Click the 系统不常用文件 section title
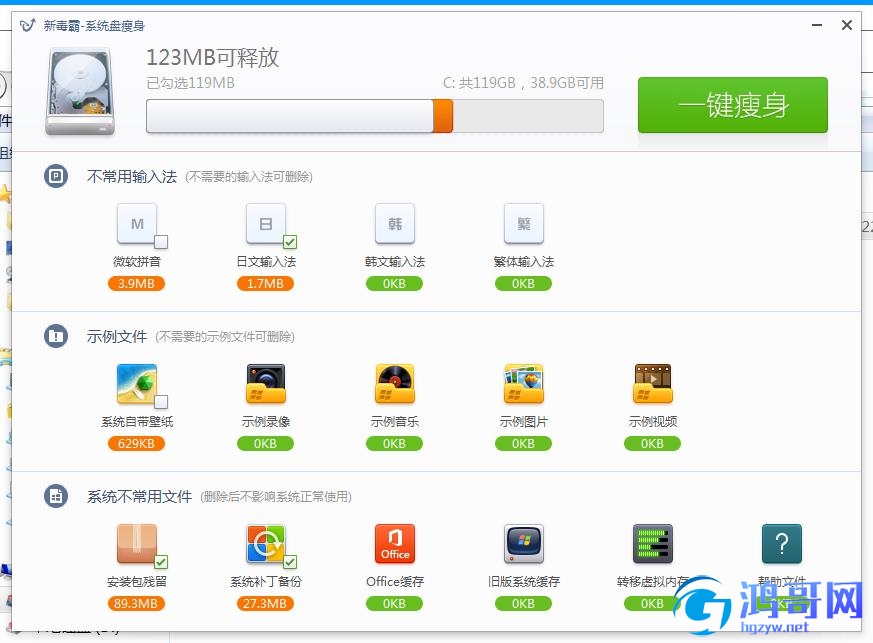Screen dimensions: 873x643 pos(139,496)
